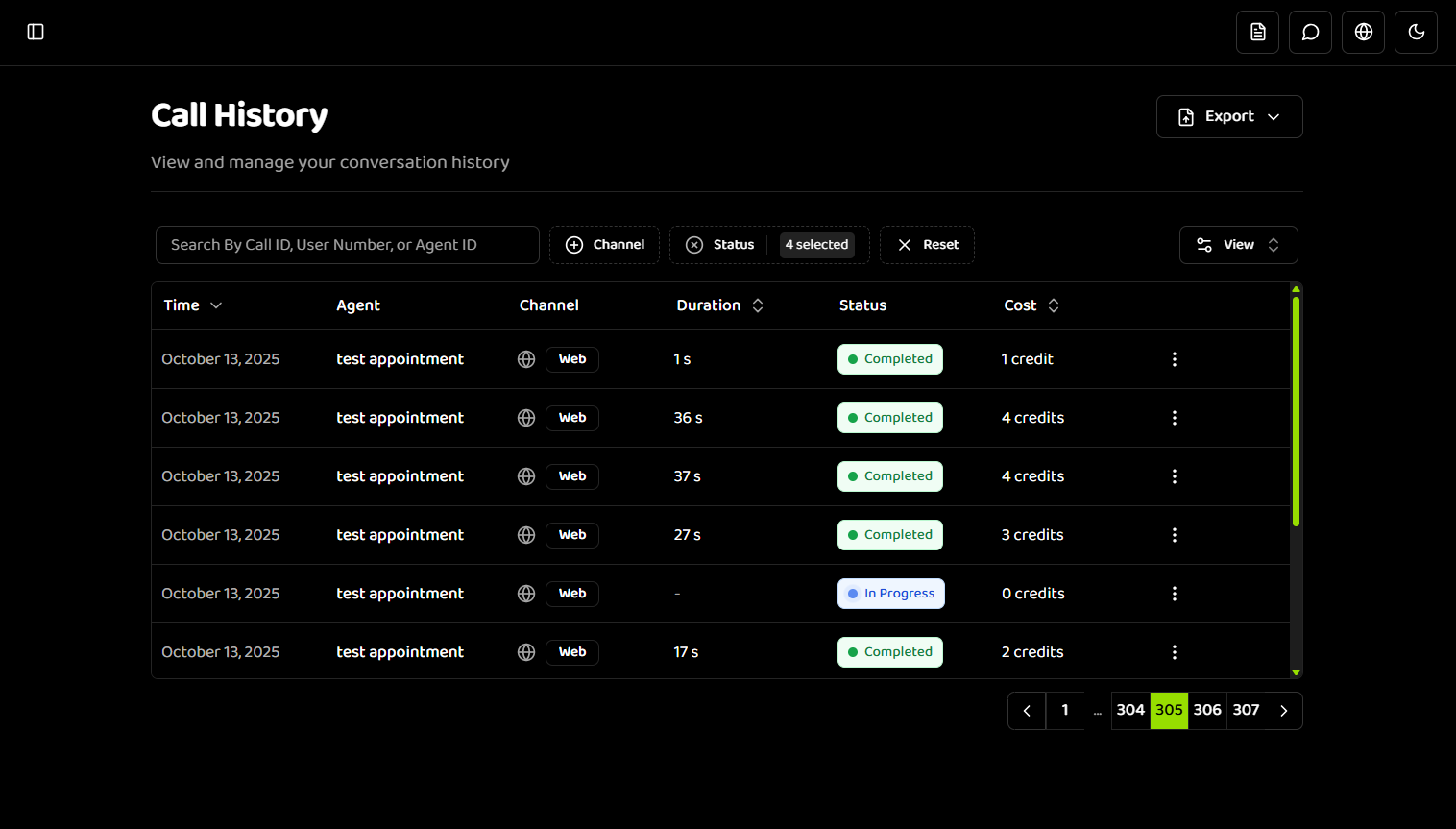Toggle dark mode with the moon icon

pyautogui.click(x=1416, y=32)
